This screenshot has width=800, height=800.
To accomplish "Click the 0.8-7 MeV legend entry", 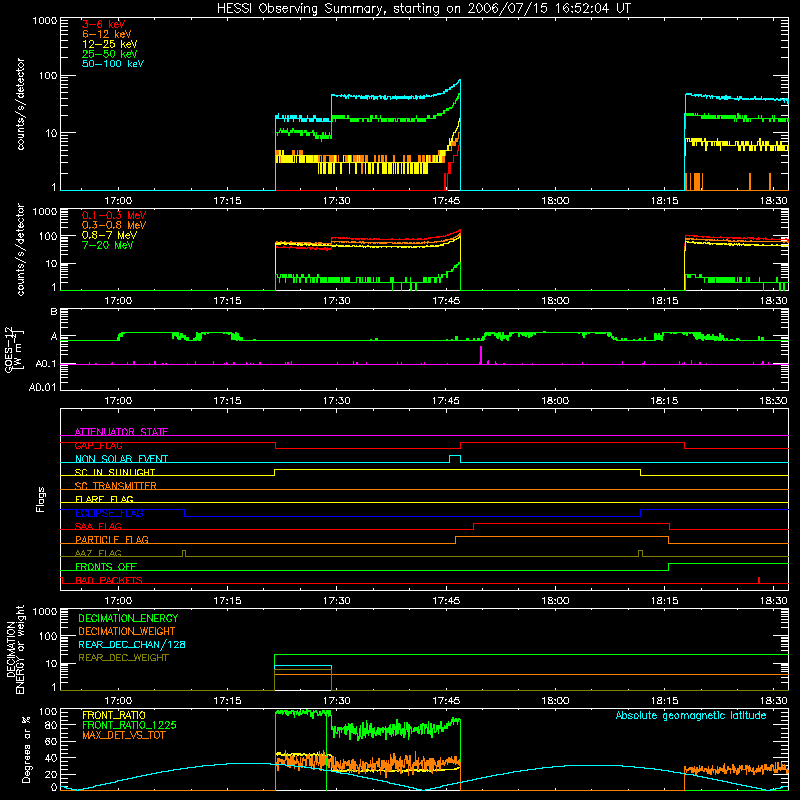I will (109, 235).
